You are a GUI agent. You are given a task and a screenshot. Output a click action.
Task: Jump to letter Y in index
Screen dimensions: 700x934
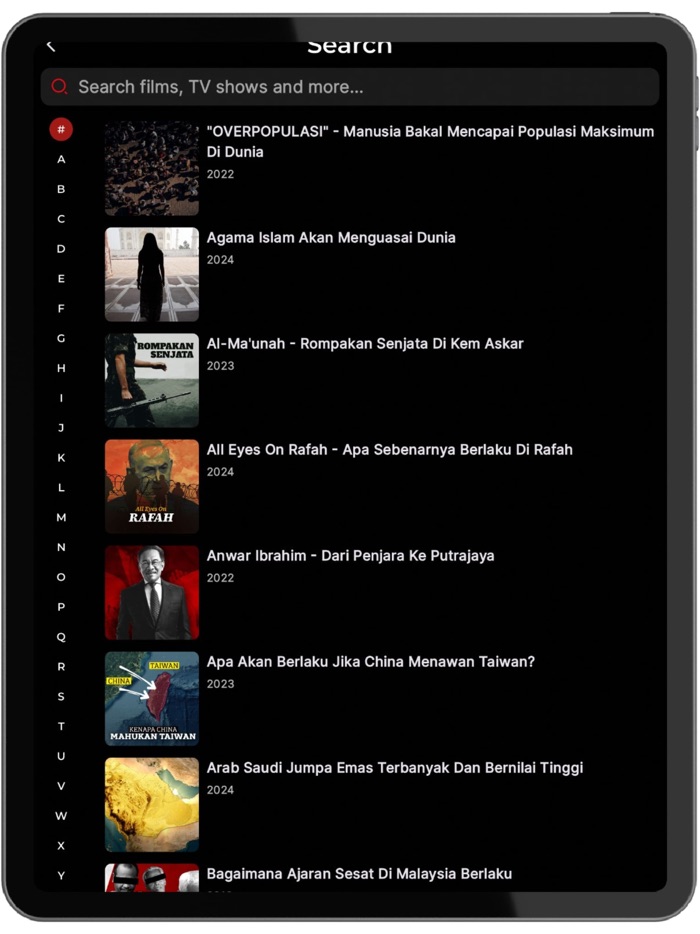click(x=61, y=875)
